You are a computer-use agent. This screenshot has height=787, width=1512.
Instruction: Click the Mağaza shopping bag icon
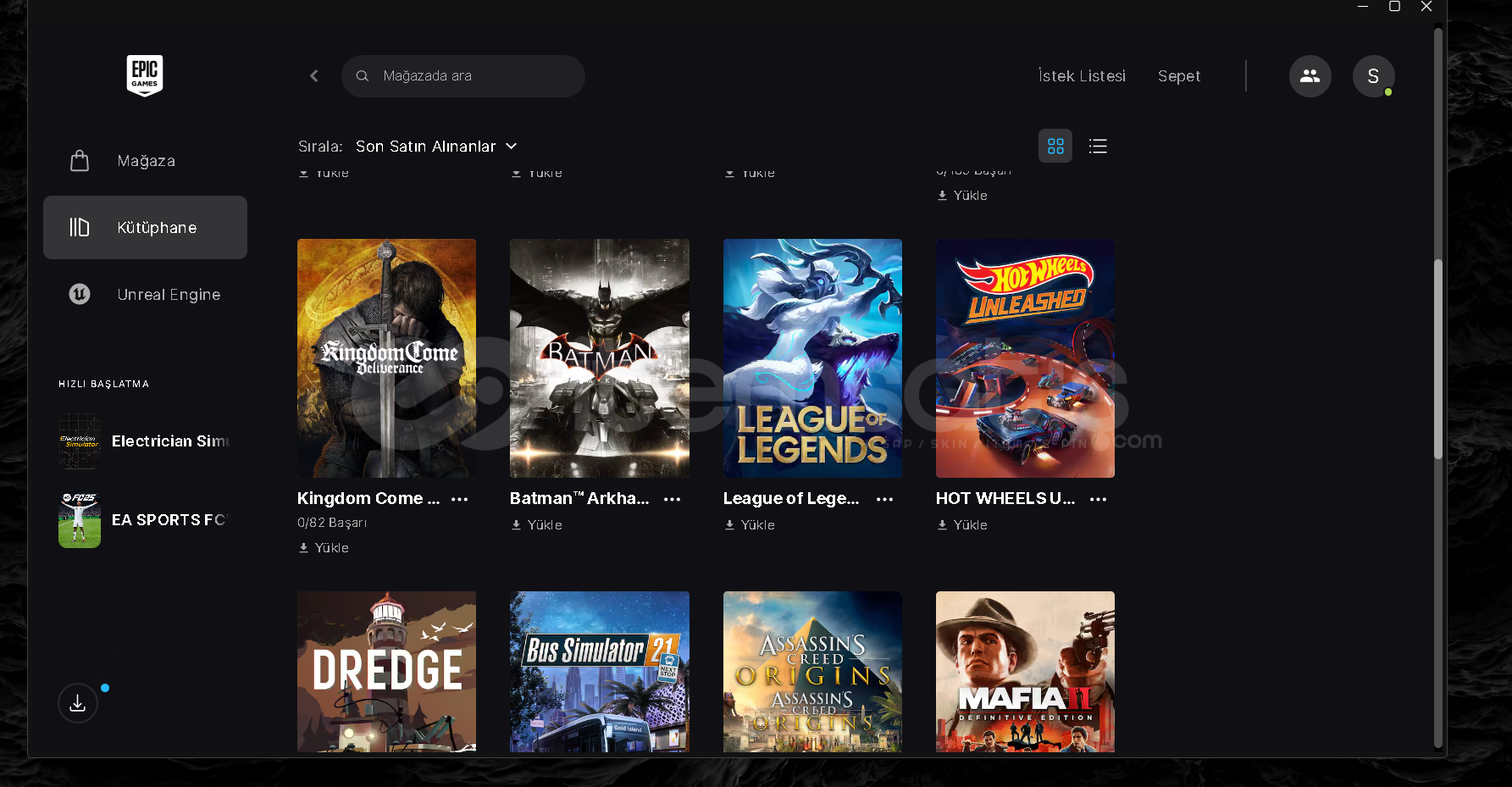click(80, 161)
